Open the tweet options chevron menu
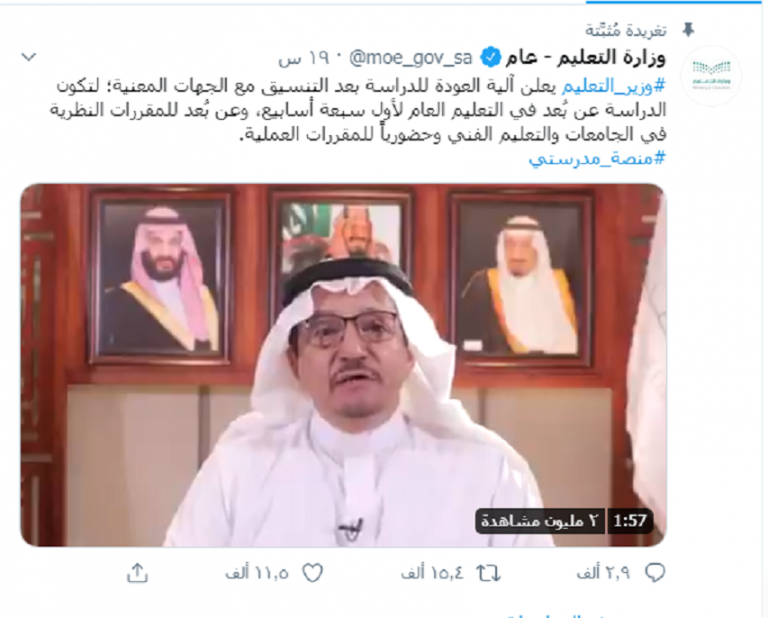Image resolution: width=768 pixels, height=618 pixels. click(x=29, y=57)
